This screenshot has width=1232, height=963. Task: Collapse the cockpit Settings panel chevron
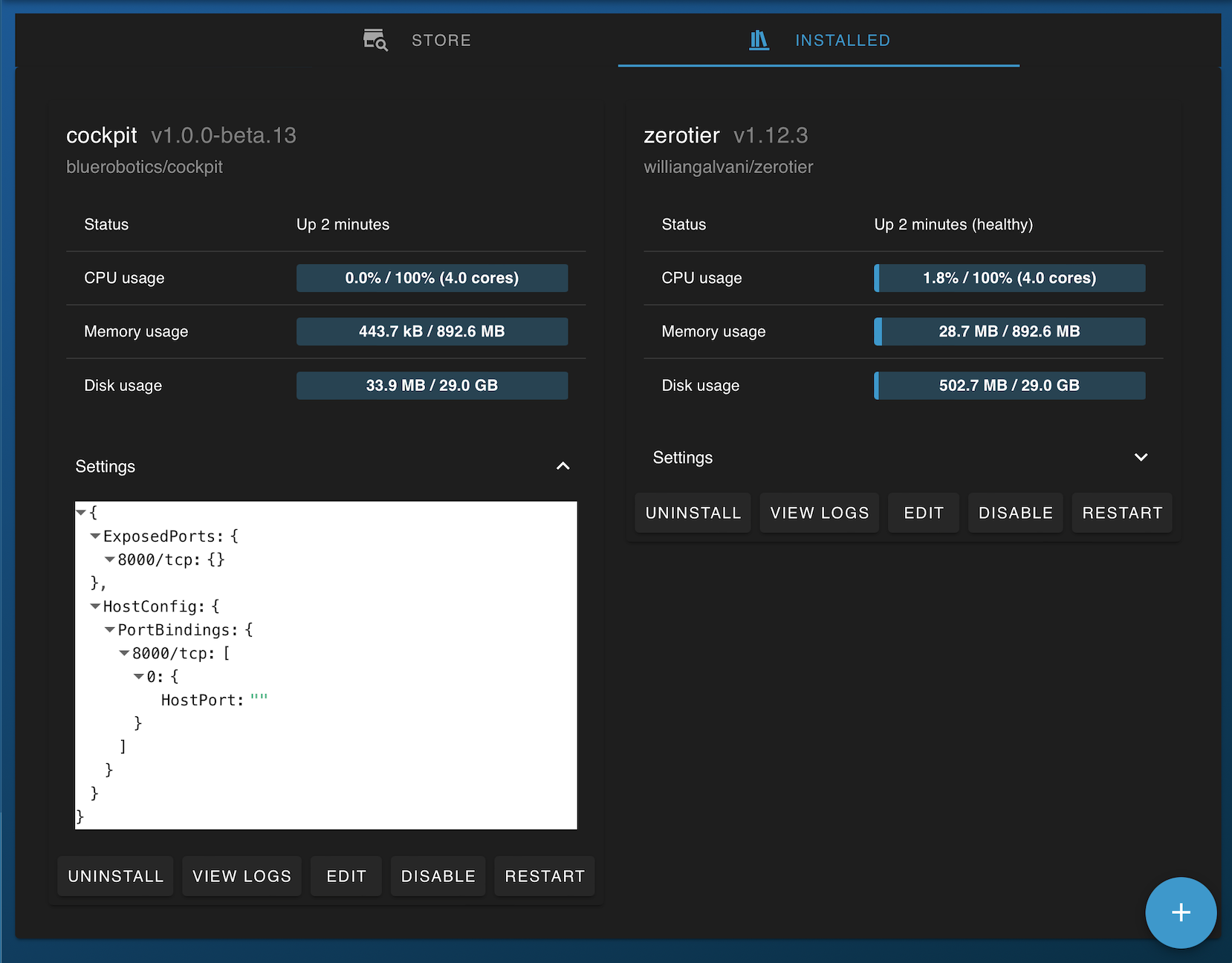coord(562,466)
